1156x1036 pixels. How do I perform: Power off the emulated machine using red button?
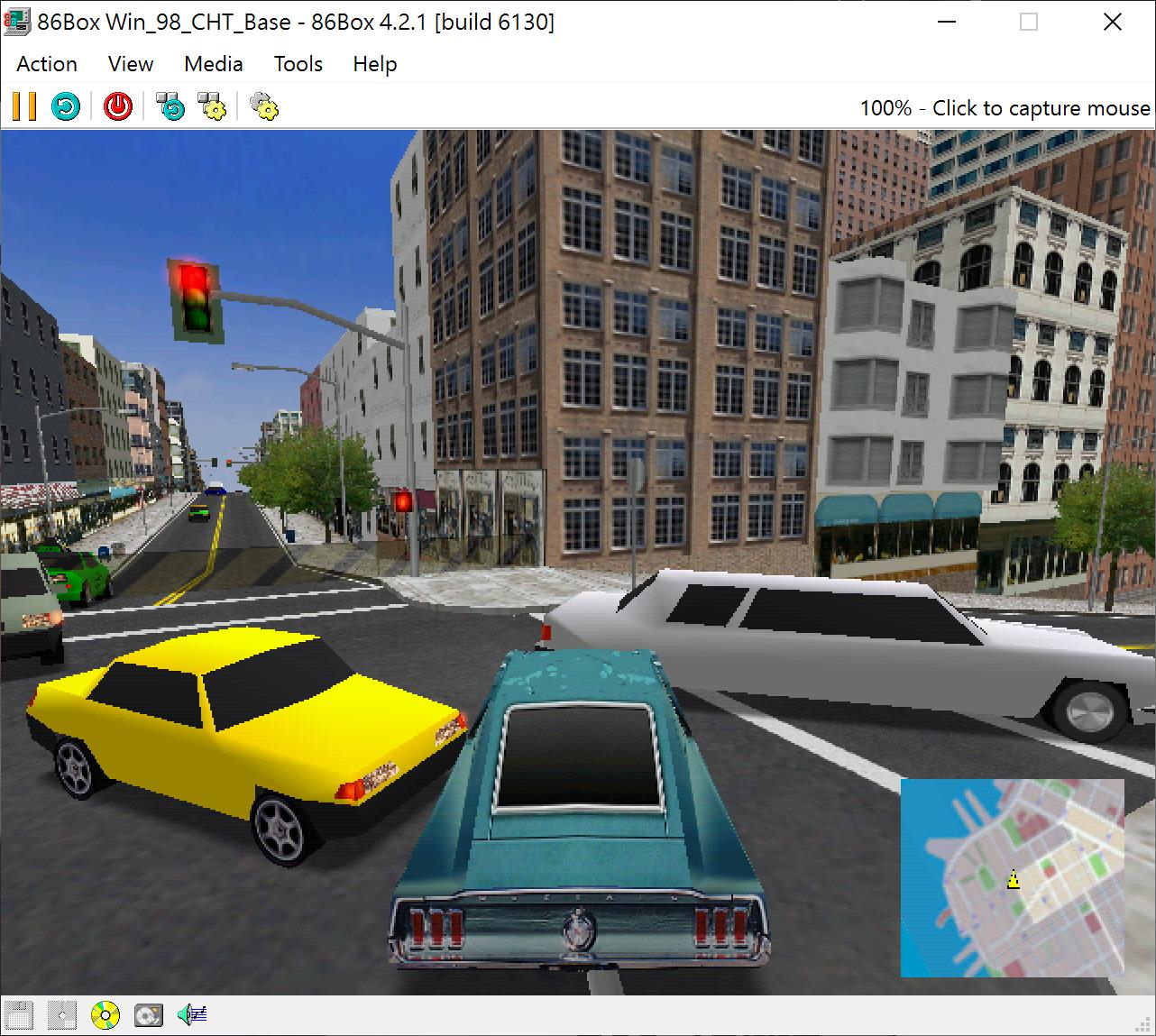point(118,106)
